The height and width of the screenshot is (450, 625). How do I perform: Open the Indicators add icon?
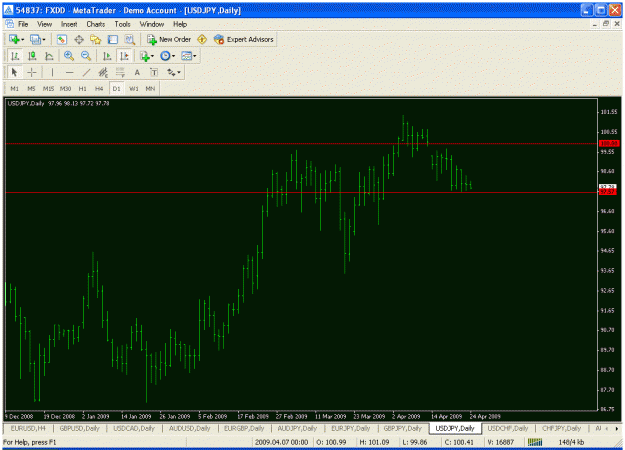[144, 56]
